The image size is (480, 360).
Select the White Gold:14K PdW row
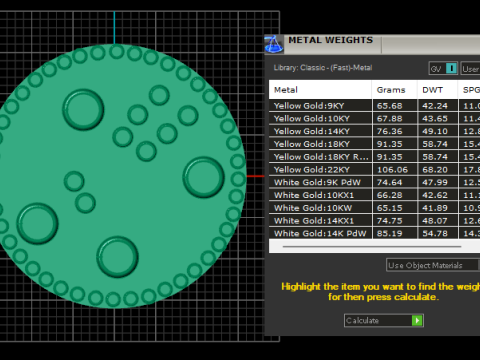pos(374,233)
